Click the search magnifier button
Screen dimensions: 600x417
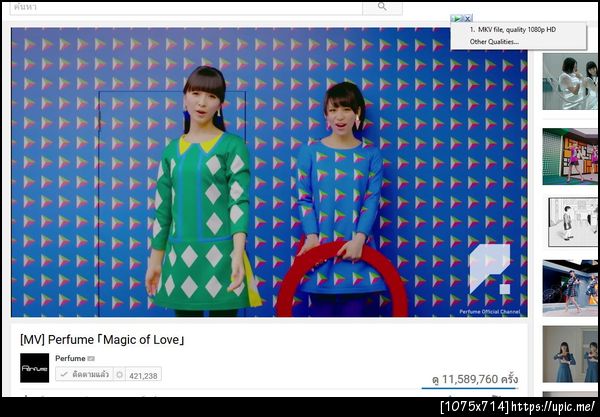[x=382, y=8]
